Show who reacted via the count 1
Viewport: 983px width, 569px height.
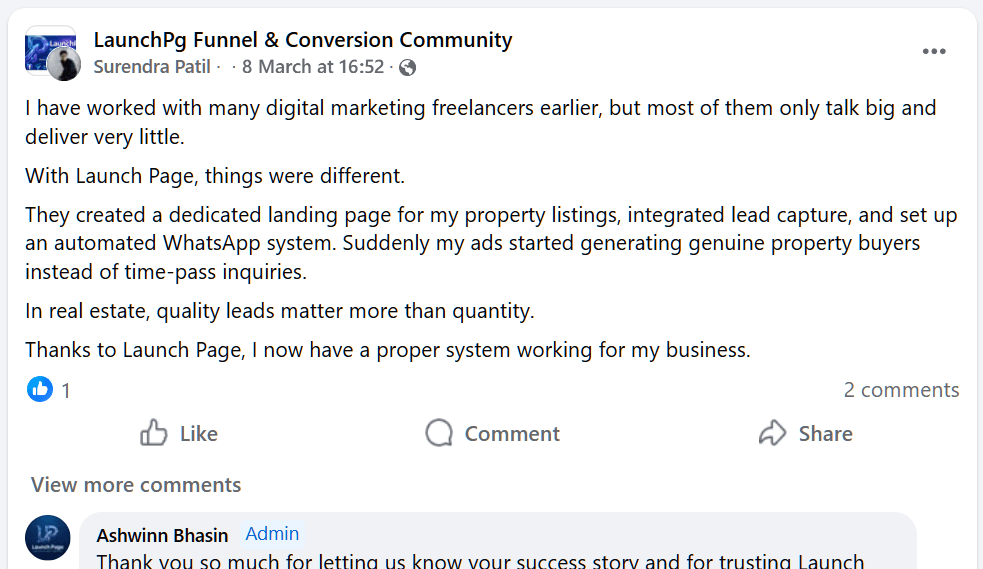pyautogui.click(x=66, y=390)
